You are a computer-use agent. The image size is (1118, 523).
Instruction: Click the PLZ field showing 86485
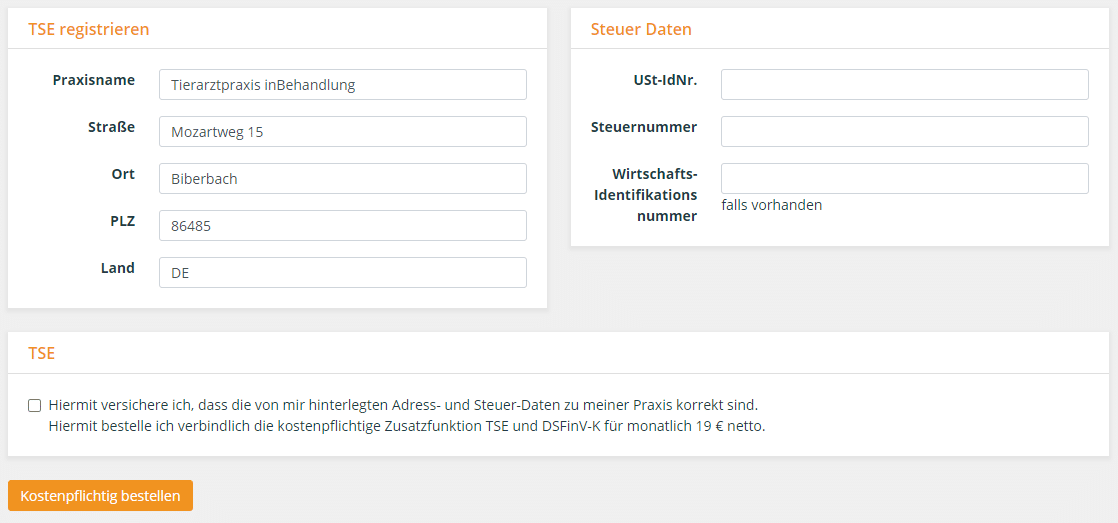tap(343, 226)
